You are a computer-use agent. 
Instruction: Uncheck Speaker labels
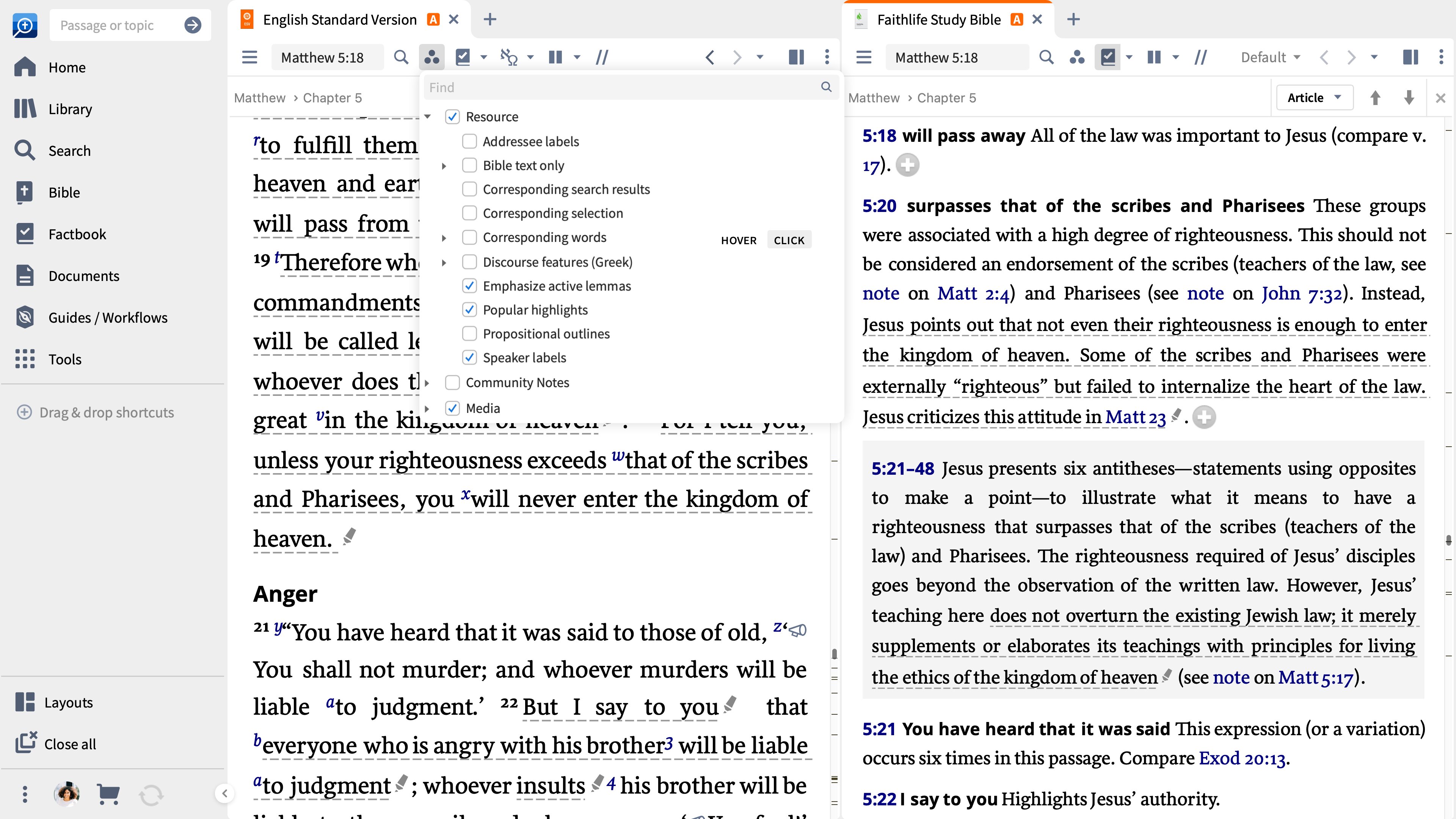point(469,358)
